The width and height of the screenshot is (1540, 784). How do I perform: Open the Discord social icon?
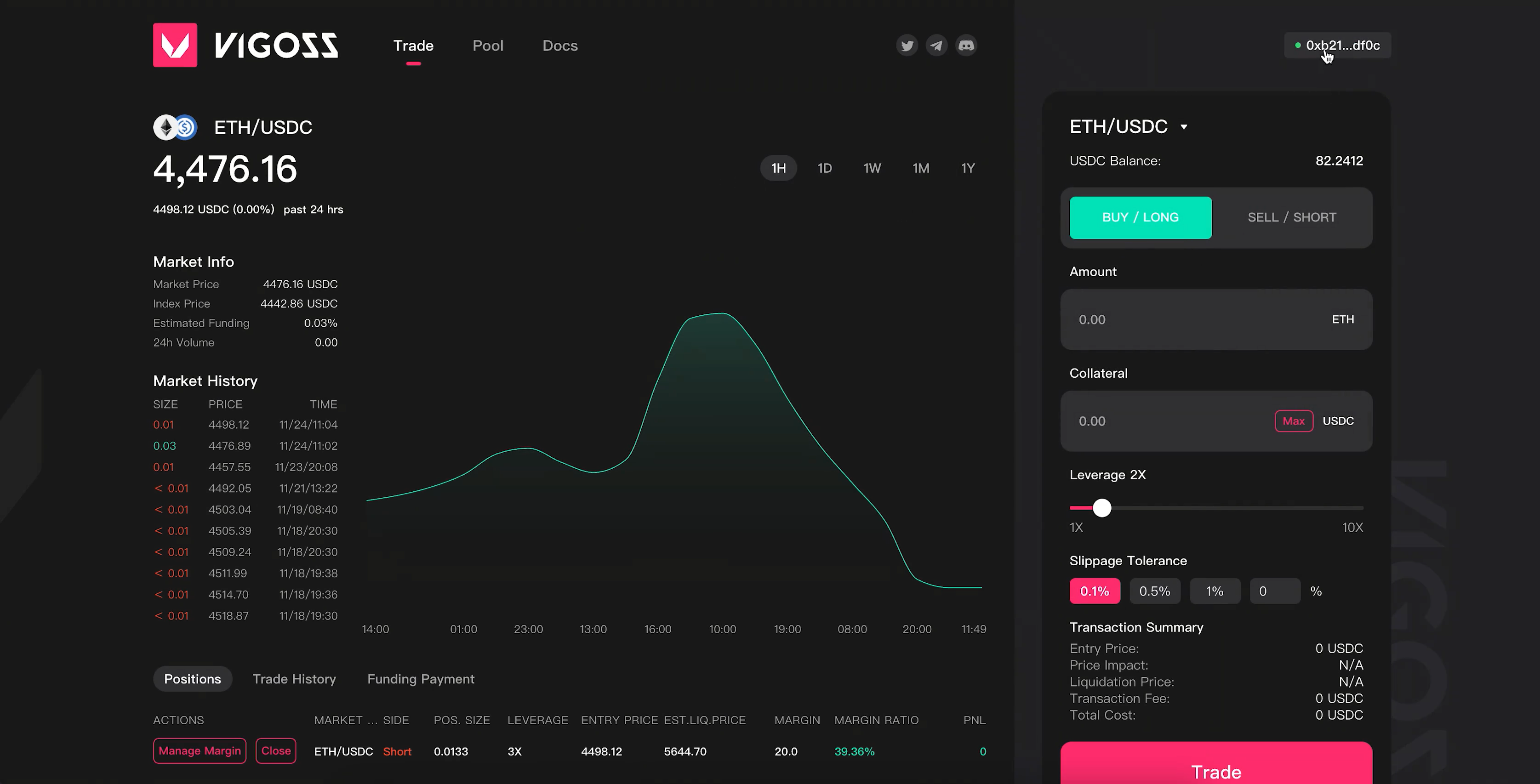[x=966, y=45]
